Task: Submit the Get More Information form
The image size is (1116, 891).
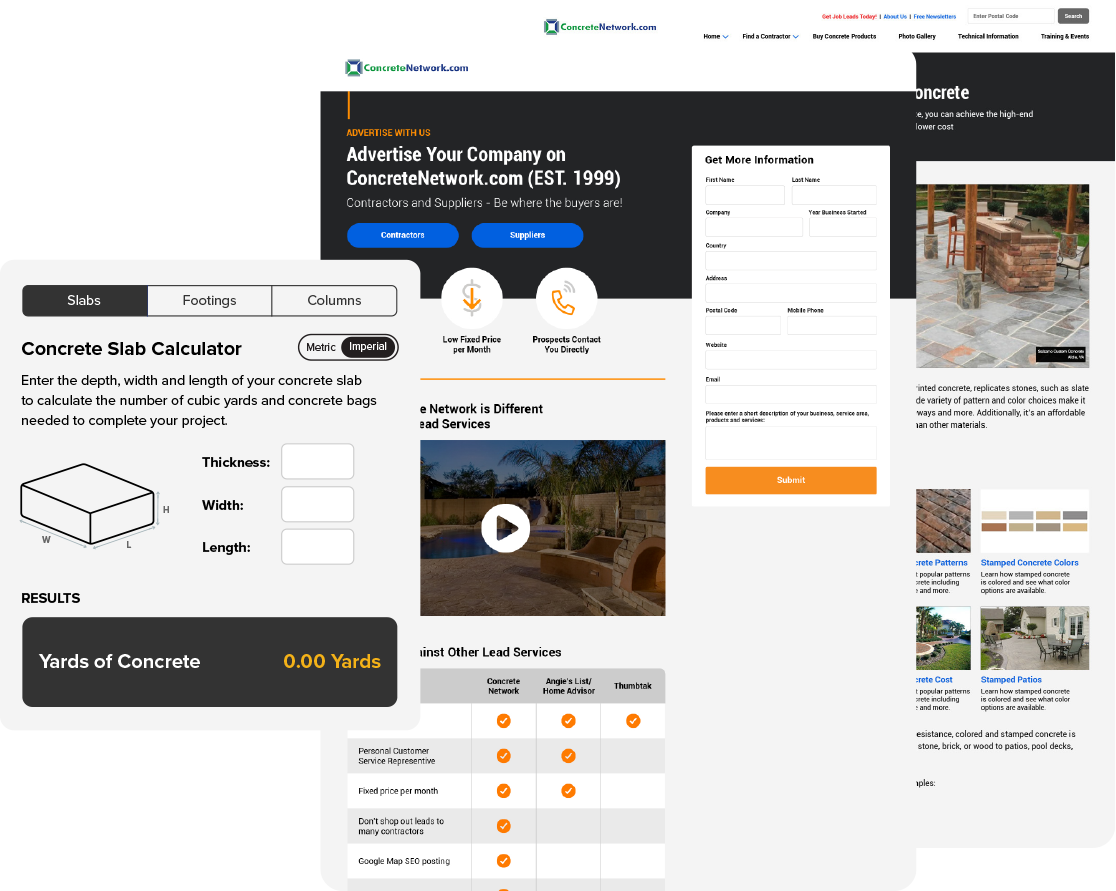Action: tap(791, 480)
